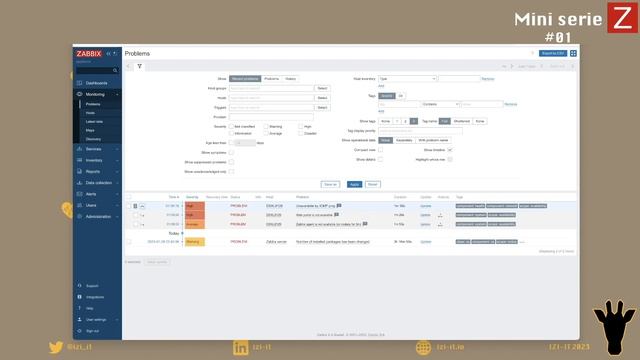640x360 pixels.
Task: Expand the Administration menu section
Action: [117, 216]
